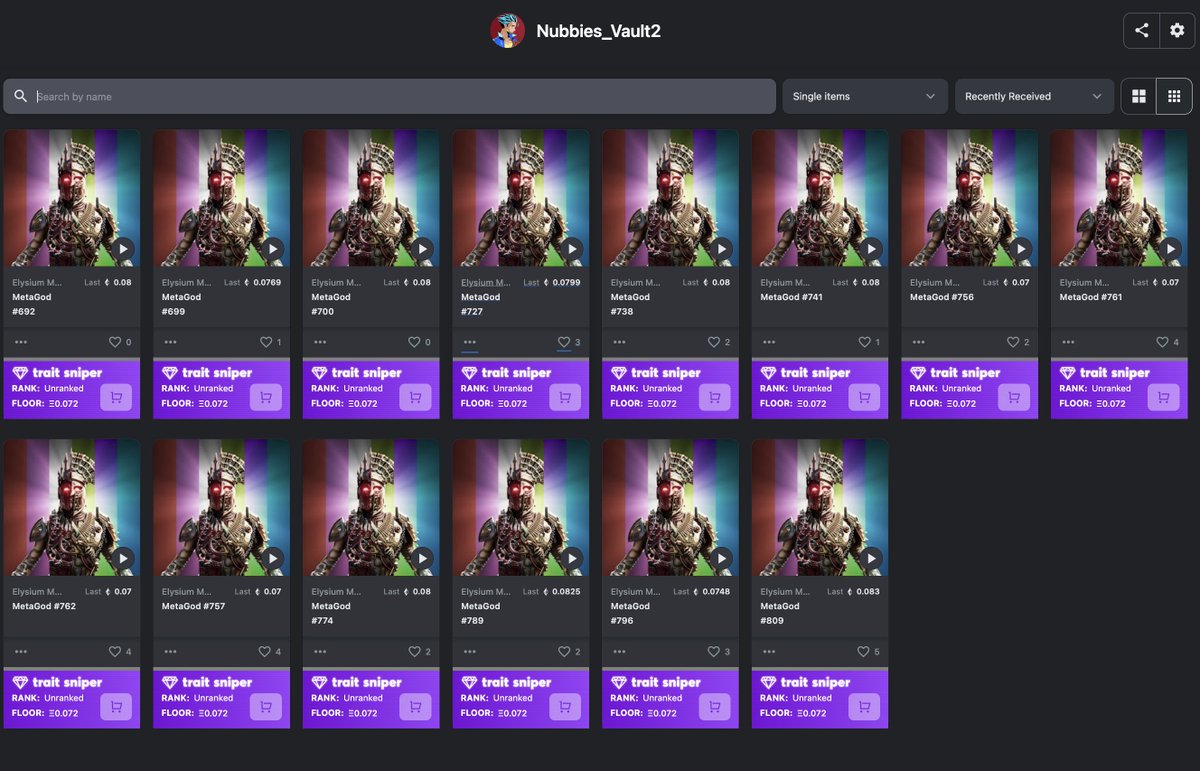
Task: Click the share icon in the top bar
Action: [x=1141, y=30]
